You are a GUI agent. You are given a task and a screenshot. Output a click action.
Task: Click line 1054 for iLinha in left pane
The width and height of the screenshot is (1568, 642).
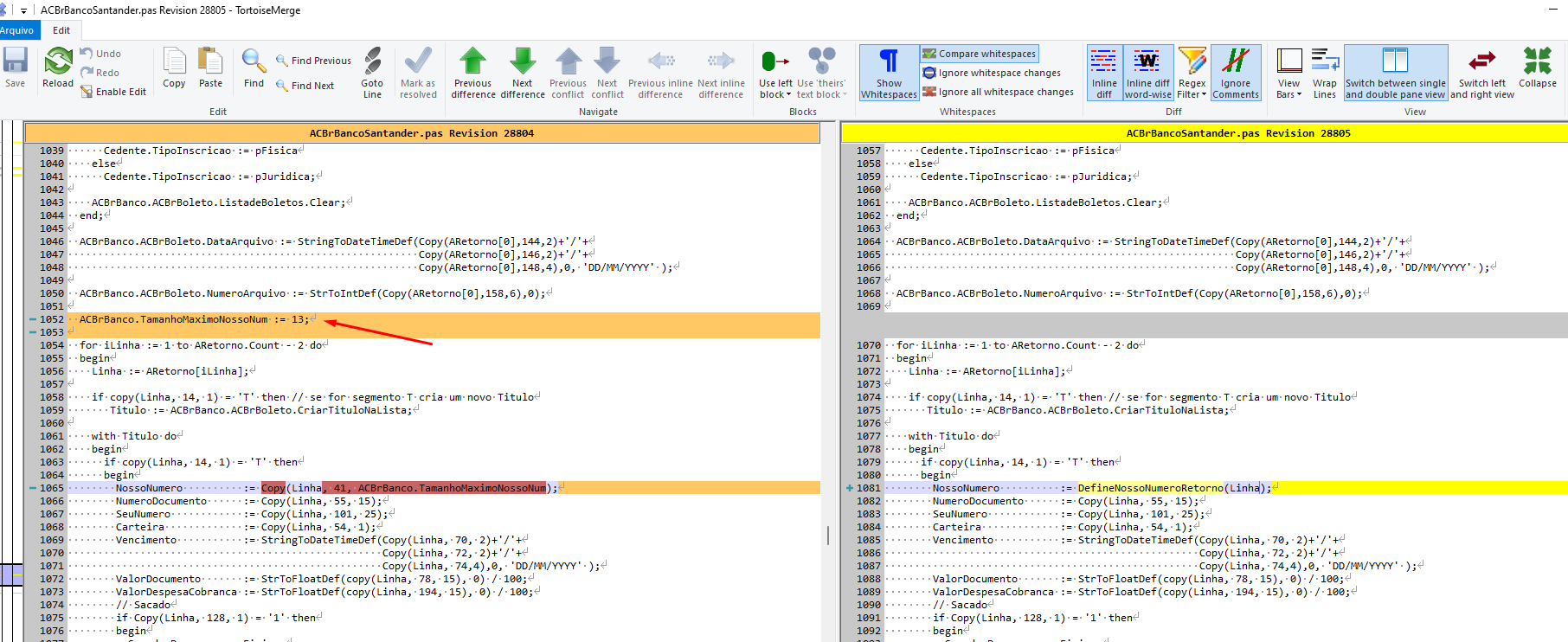point(444,345)
